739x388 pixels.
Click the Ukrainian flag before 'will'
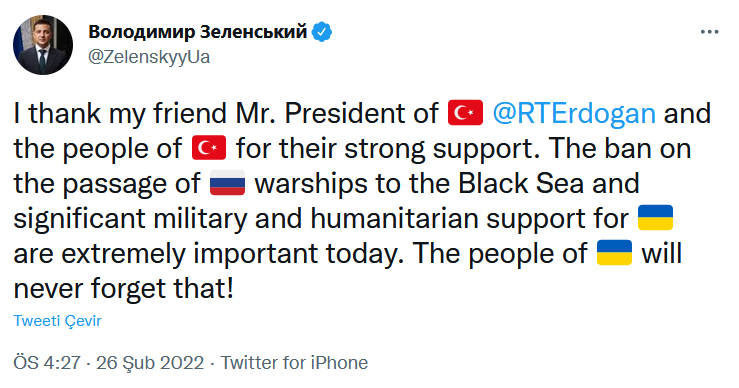[614, 253]
